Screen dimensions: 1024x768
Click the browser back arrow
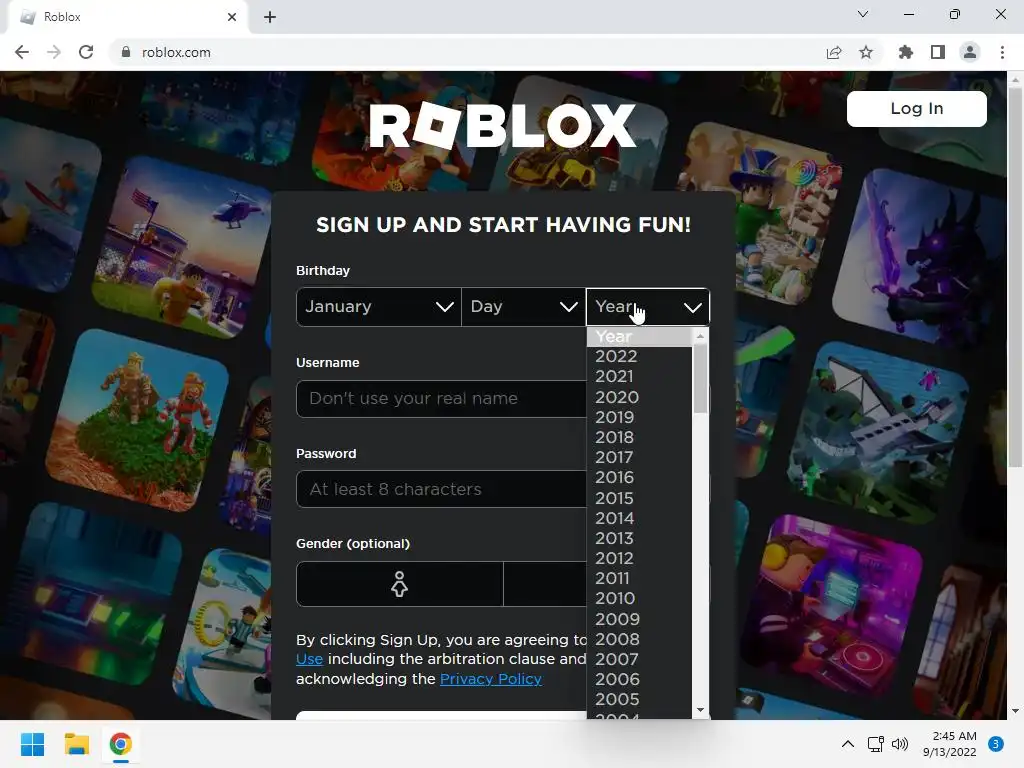click(22, 52)
